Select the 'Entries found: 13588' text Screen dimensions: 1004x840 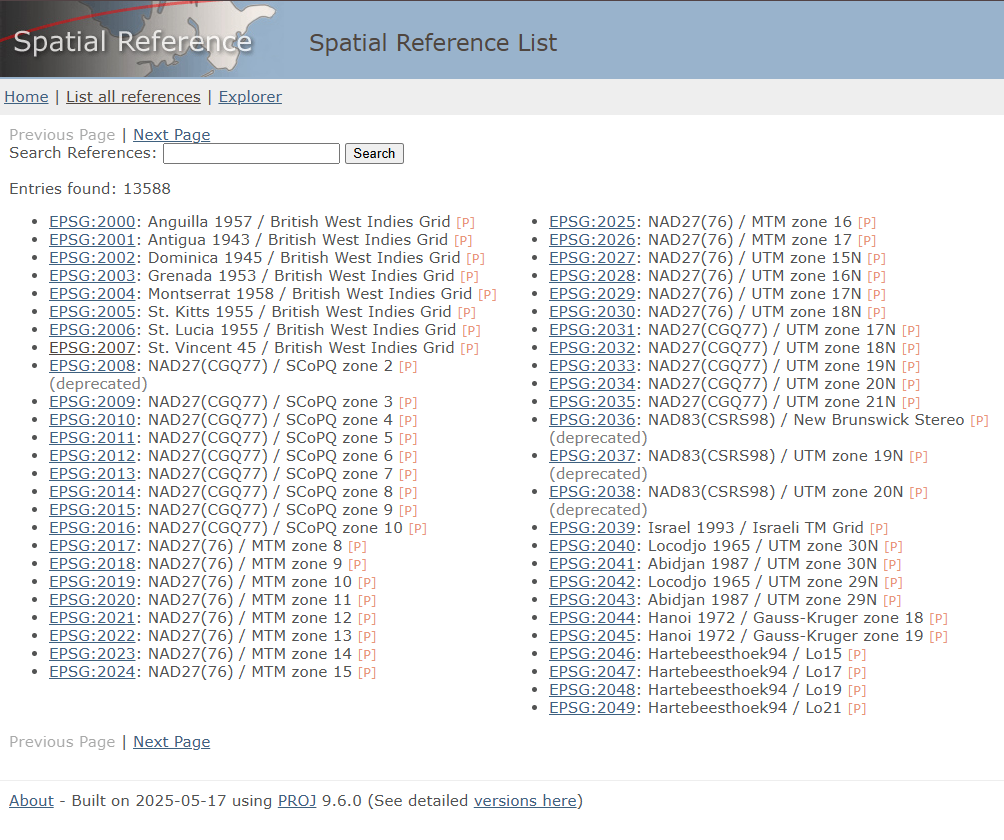[90, 189]
